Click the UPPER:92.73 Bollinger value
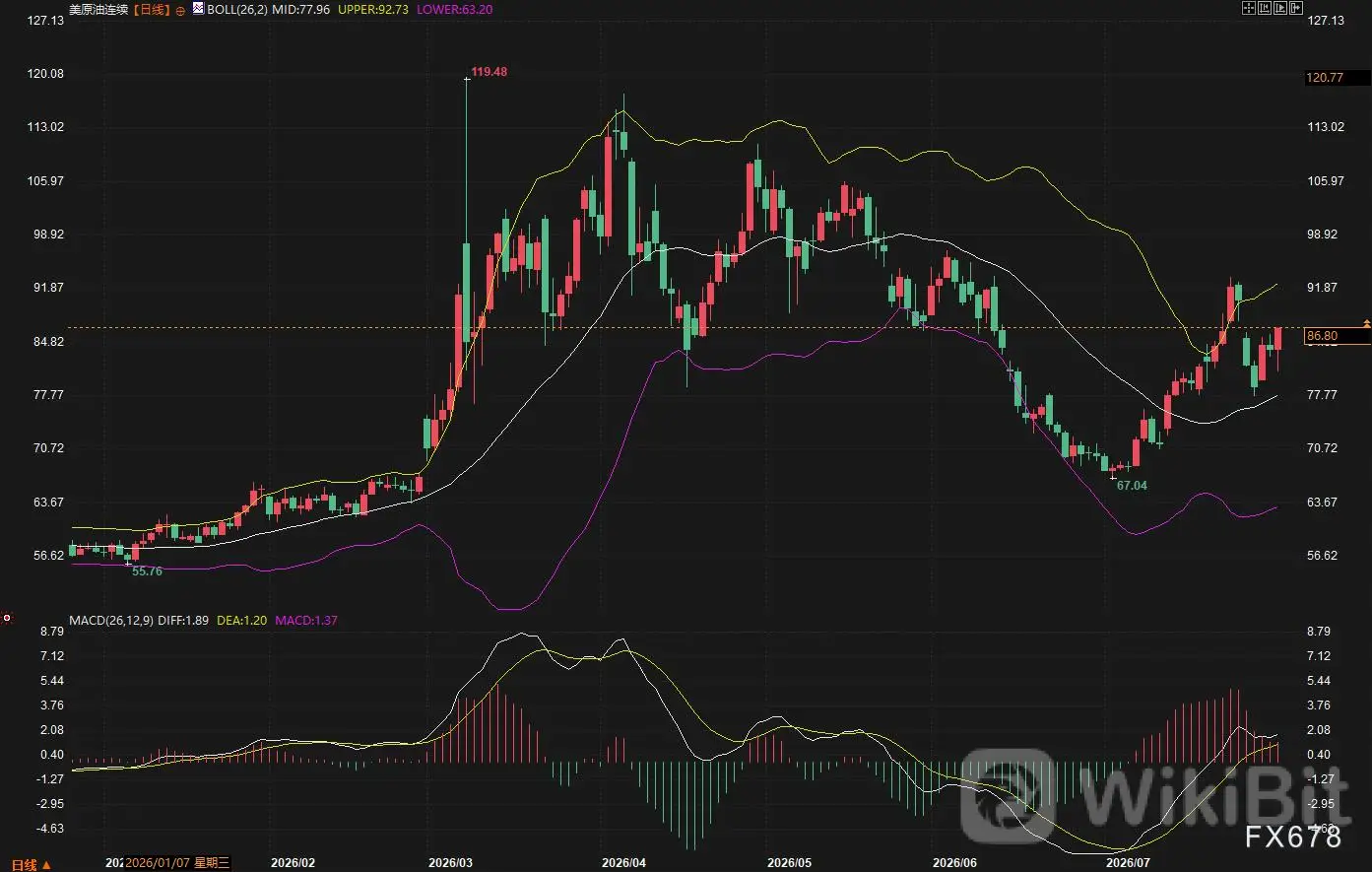Image resolution: width=1372 pixels, height=872 pixels. tap(374, 9)
